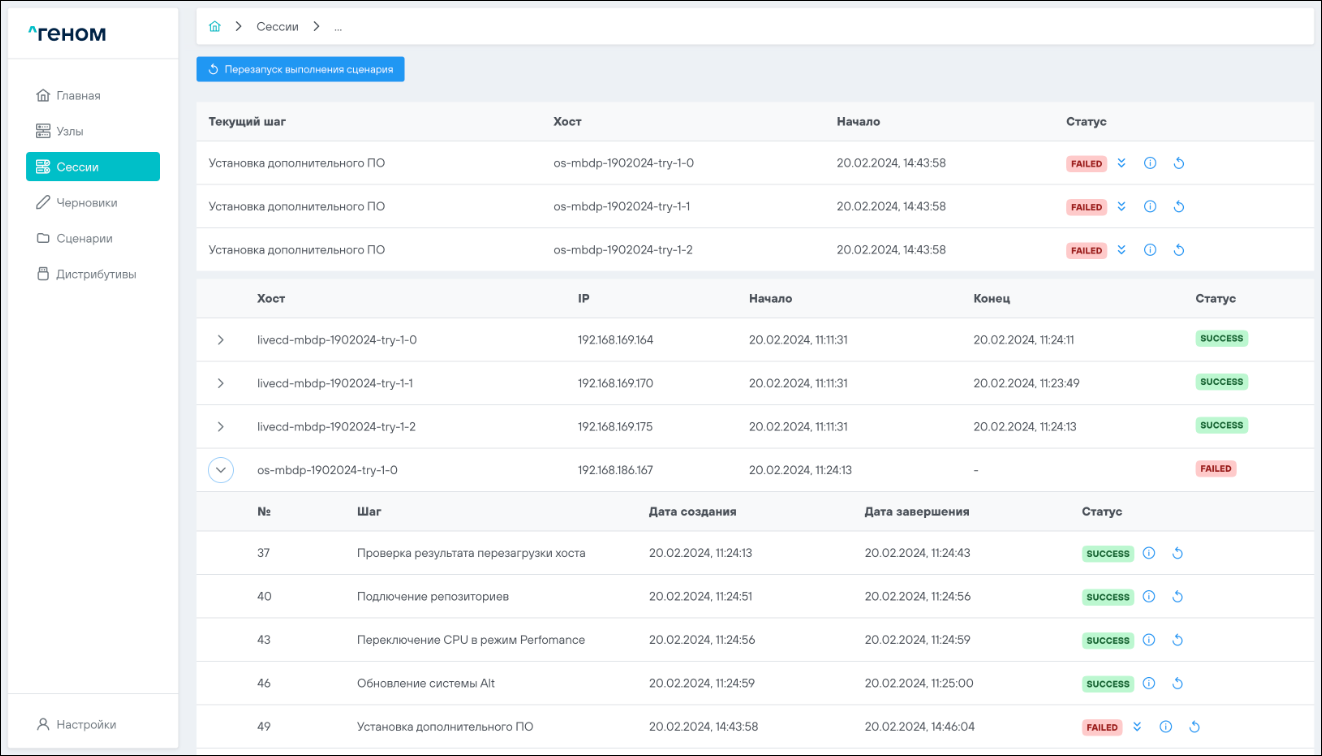1322x756 pixels.
Task: Expand livecd-mbdp-1902024-try-1-2 host row
Action: point(221,427)
